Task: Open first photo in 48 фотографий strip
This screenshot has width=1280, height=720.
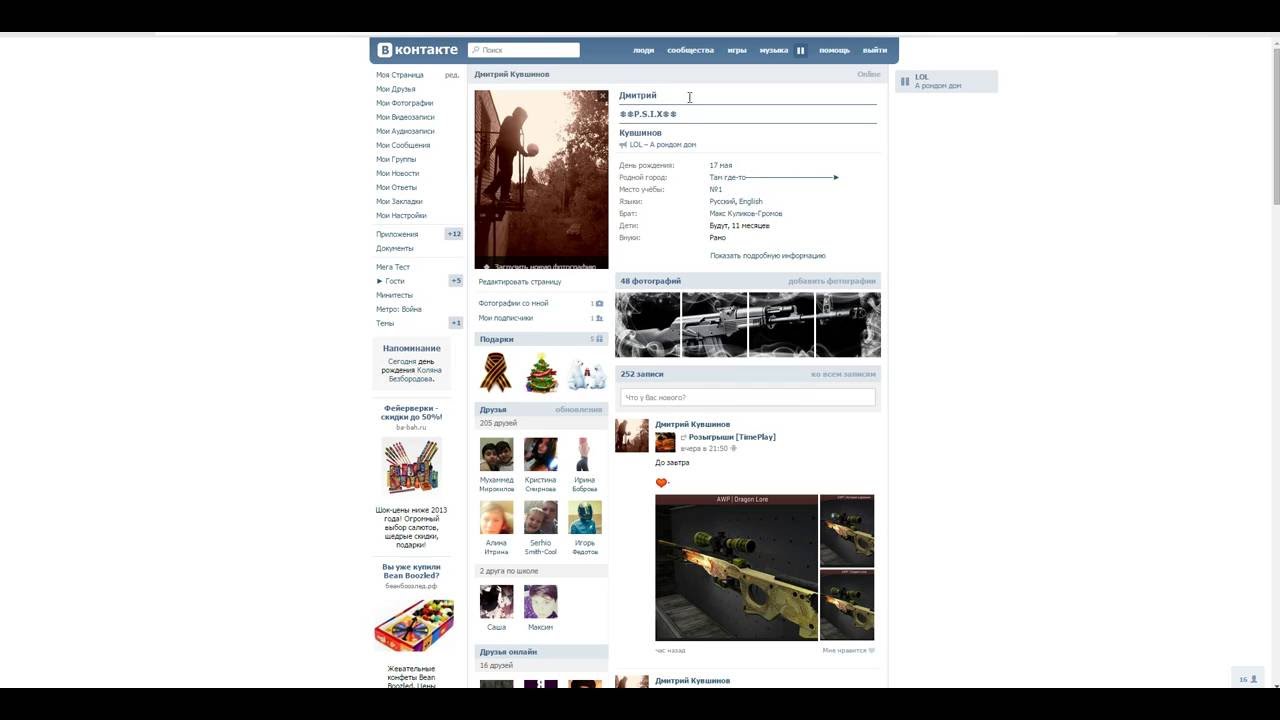Action: click(647, 325)
